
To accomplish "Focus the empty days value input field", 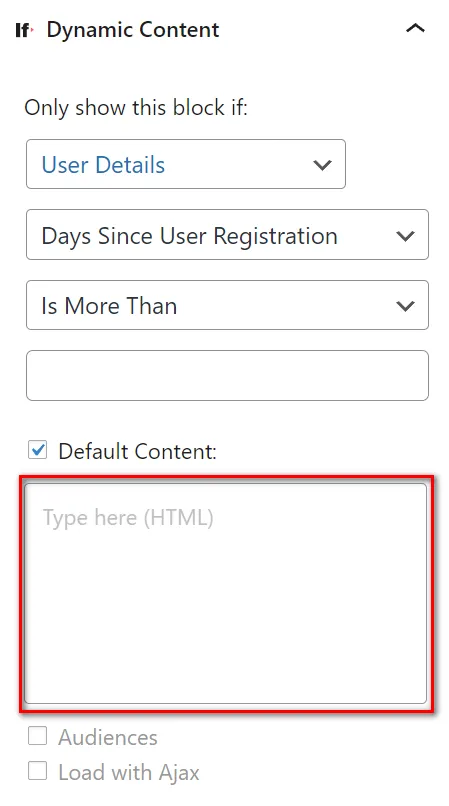I will point(227,375).
